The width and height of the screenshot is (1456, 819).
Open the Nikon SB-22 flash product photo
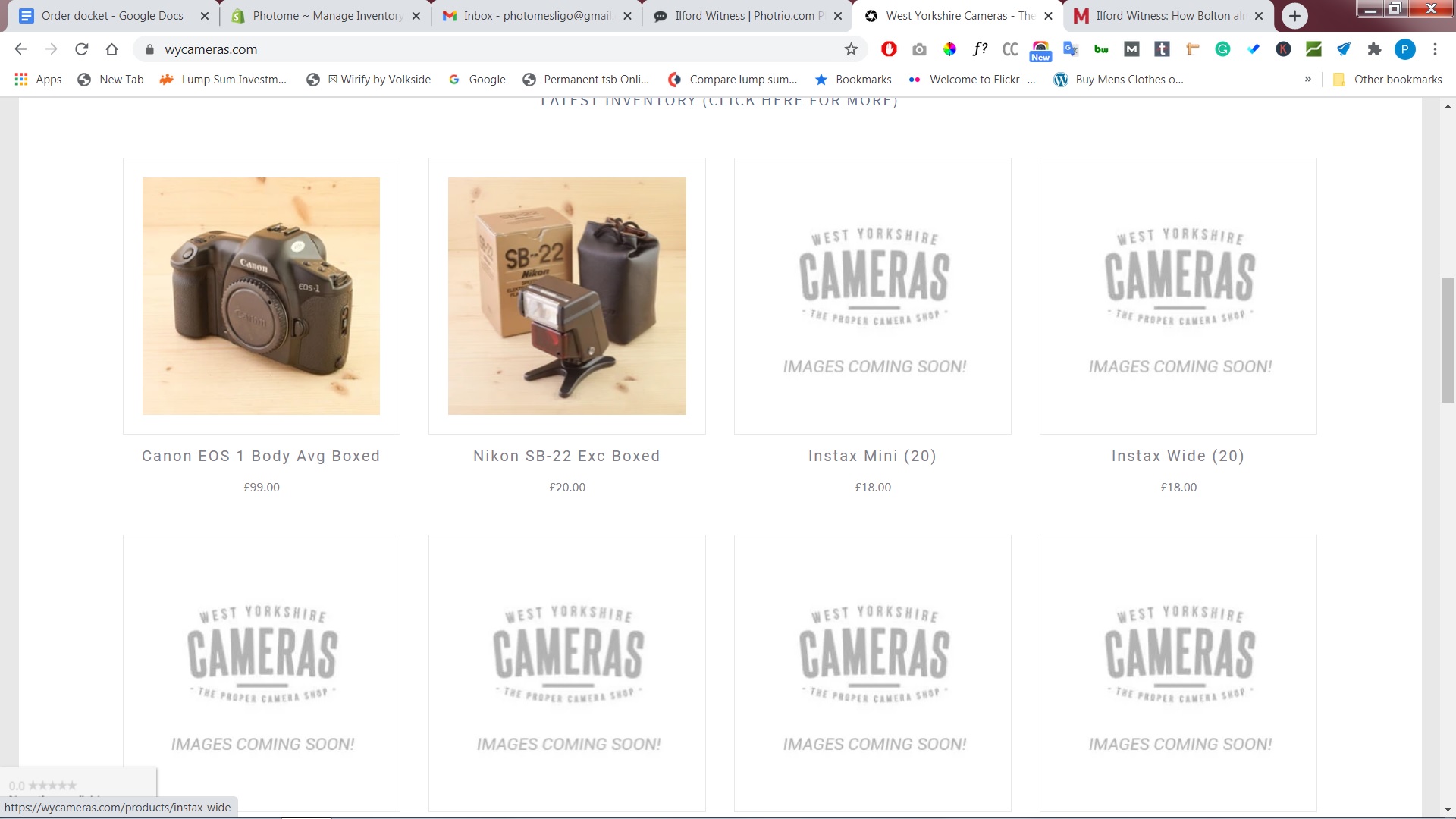(x=566, y=296)
